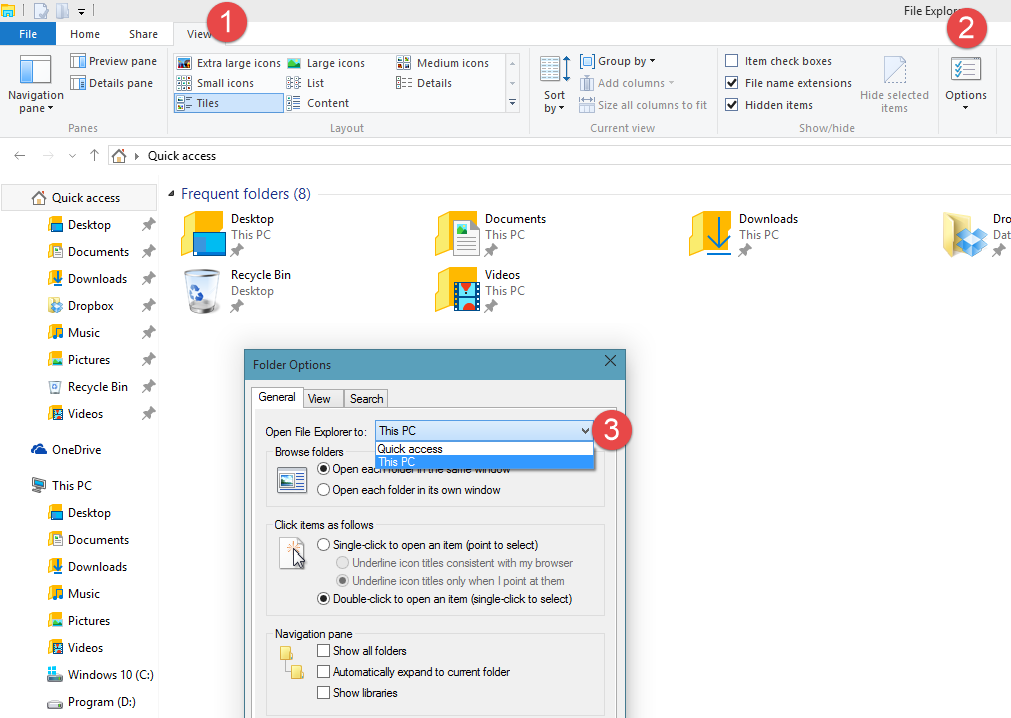
Task: Open the General tab in Folder Options
Action: (277, 397)
